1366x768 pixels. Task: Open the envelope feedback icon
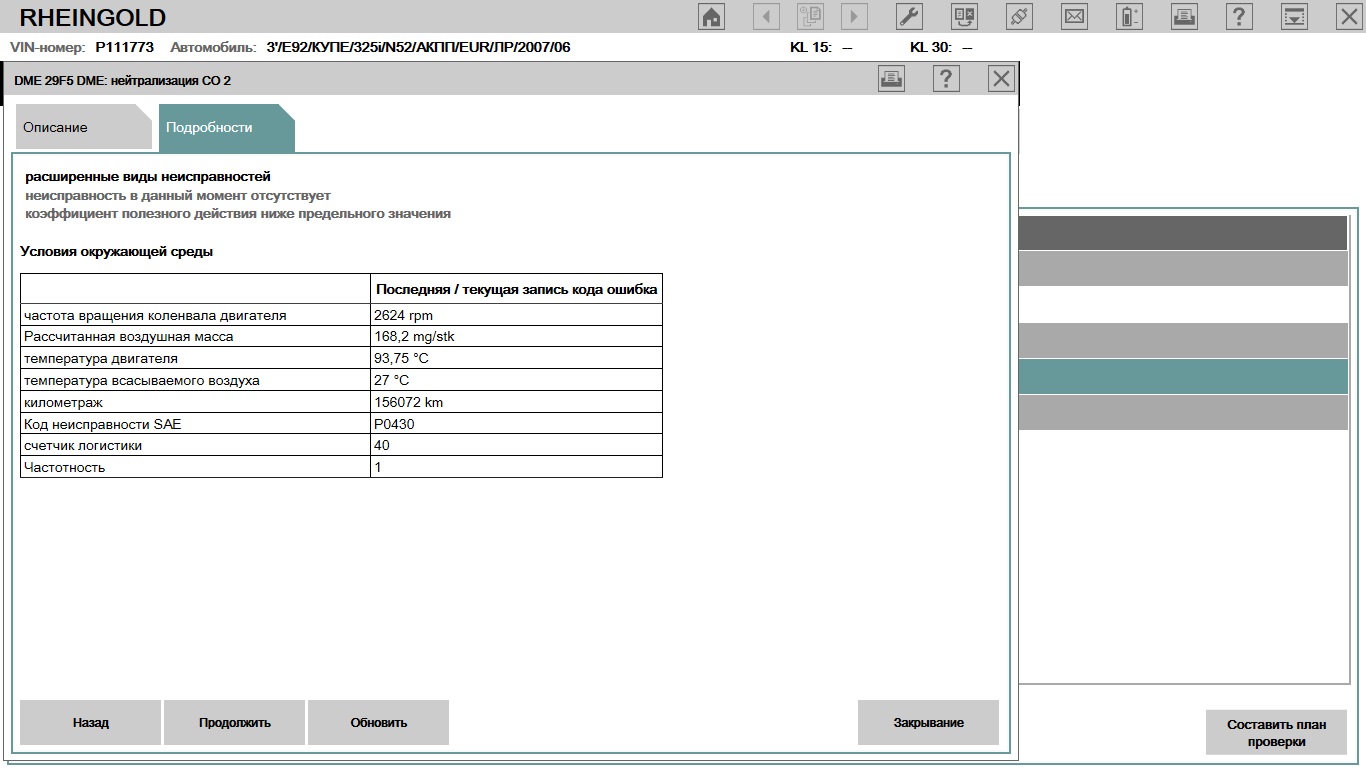point(1074,16)
